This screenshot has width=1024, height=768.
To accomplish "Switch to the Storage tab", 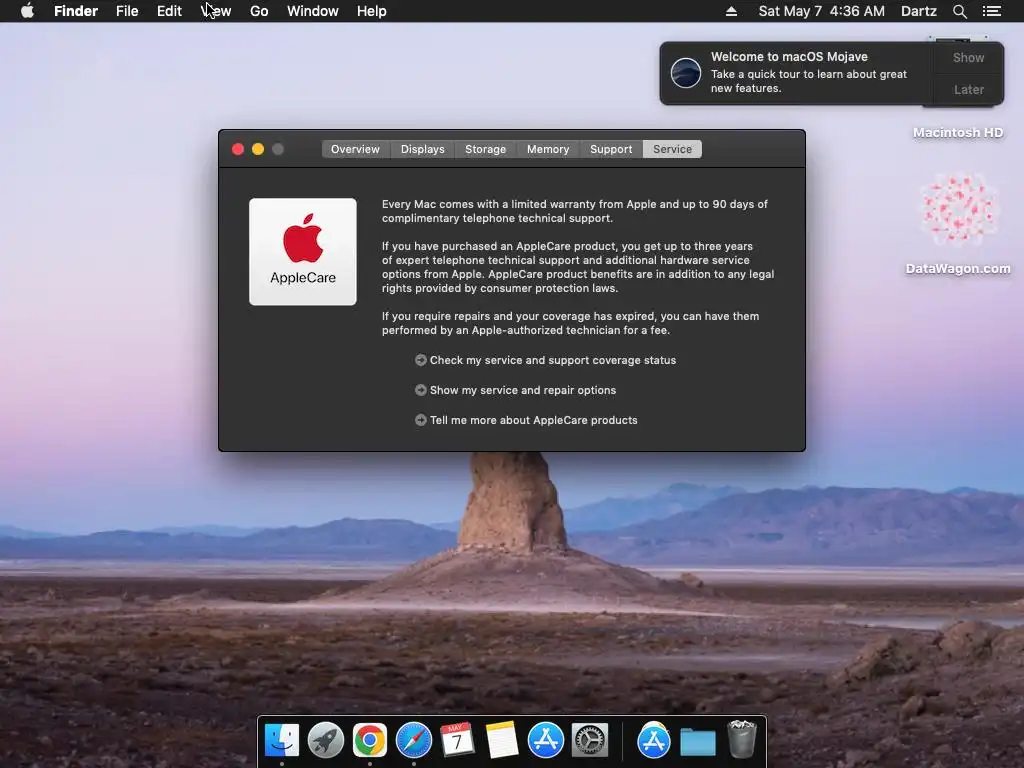I will tap(485, 149).
